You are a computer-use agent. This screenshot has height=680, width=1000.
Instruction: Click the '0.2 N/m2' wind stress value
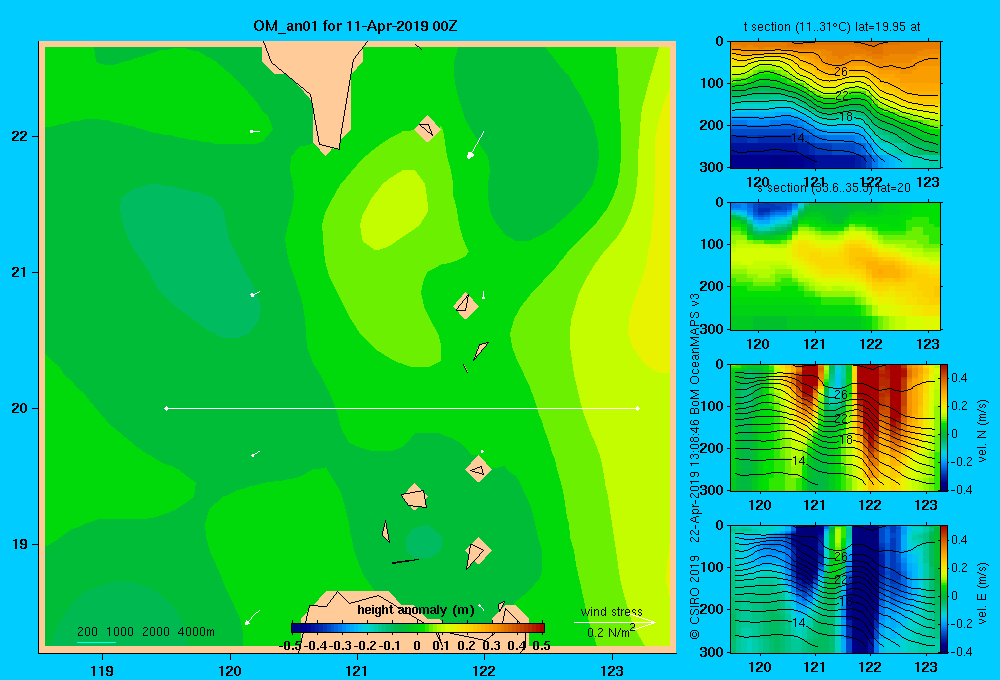click(x=611, y=632)
